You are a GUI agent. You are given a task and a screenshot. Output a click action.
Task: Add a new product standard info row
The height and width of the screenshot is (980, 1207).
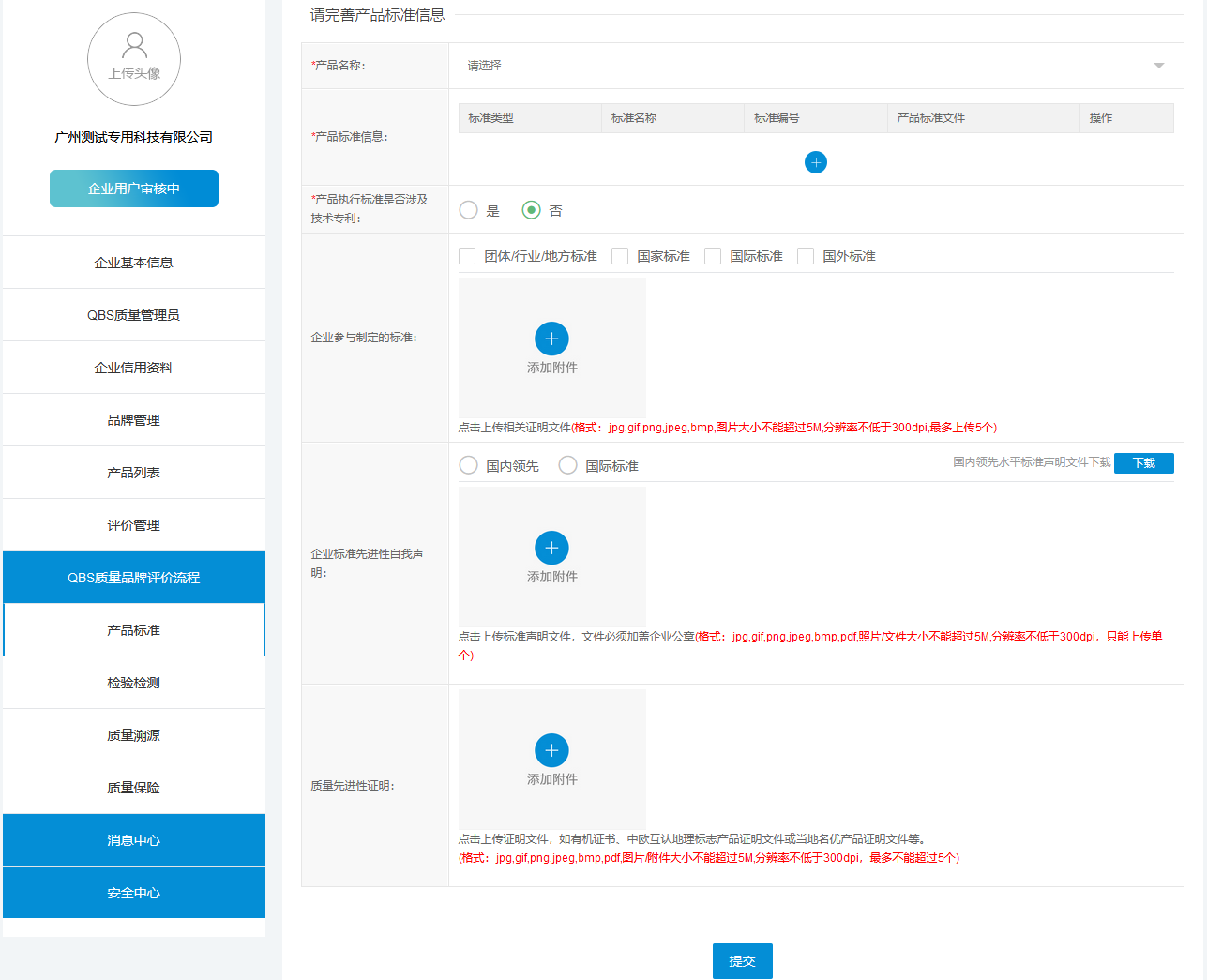[816, 162]
